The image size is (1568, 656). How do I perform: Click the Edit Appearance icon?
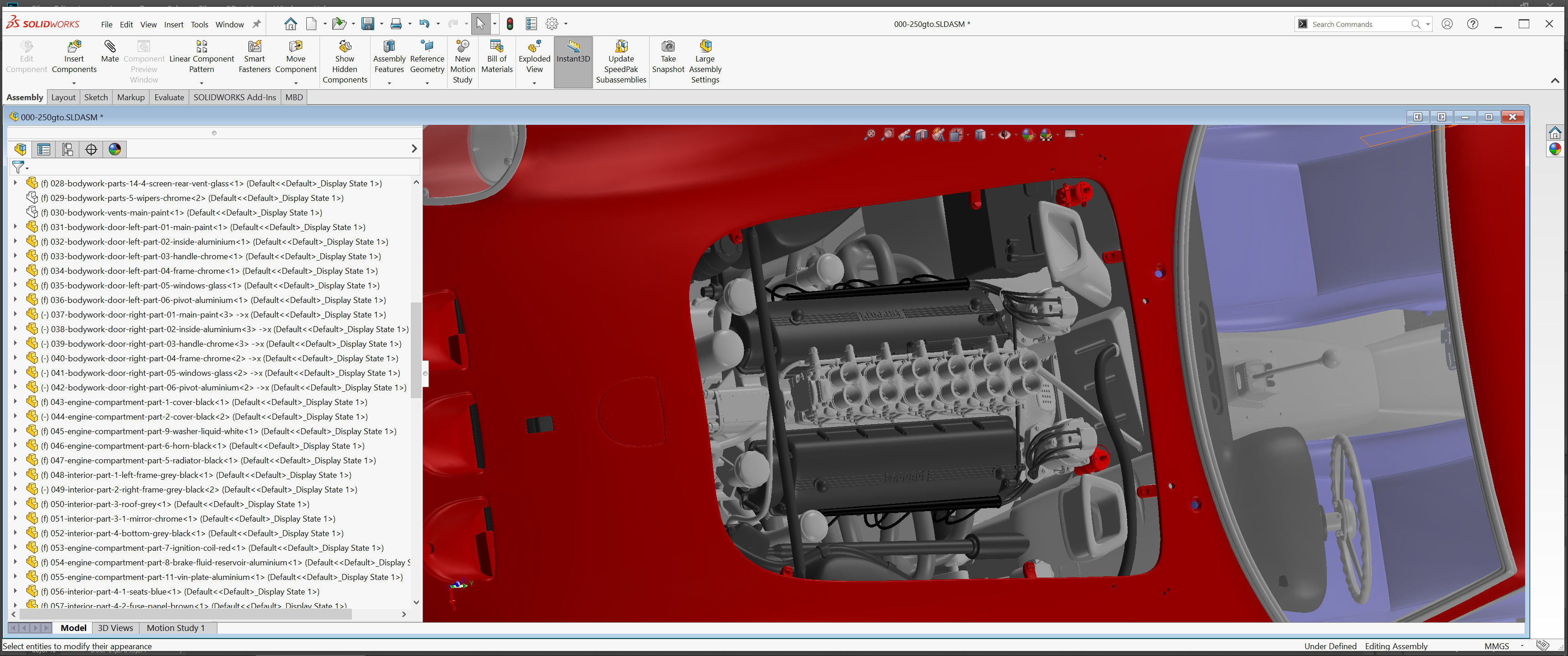click(1028, 134)
